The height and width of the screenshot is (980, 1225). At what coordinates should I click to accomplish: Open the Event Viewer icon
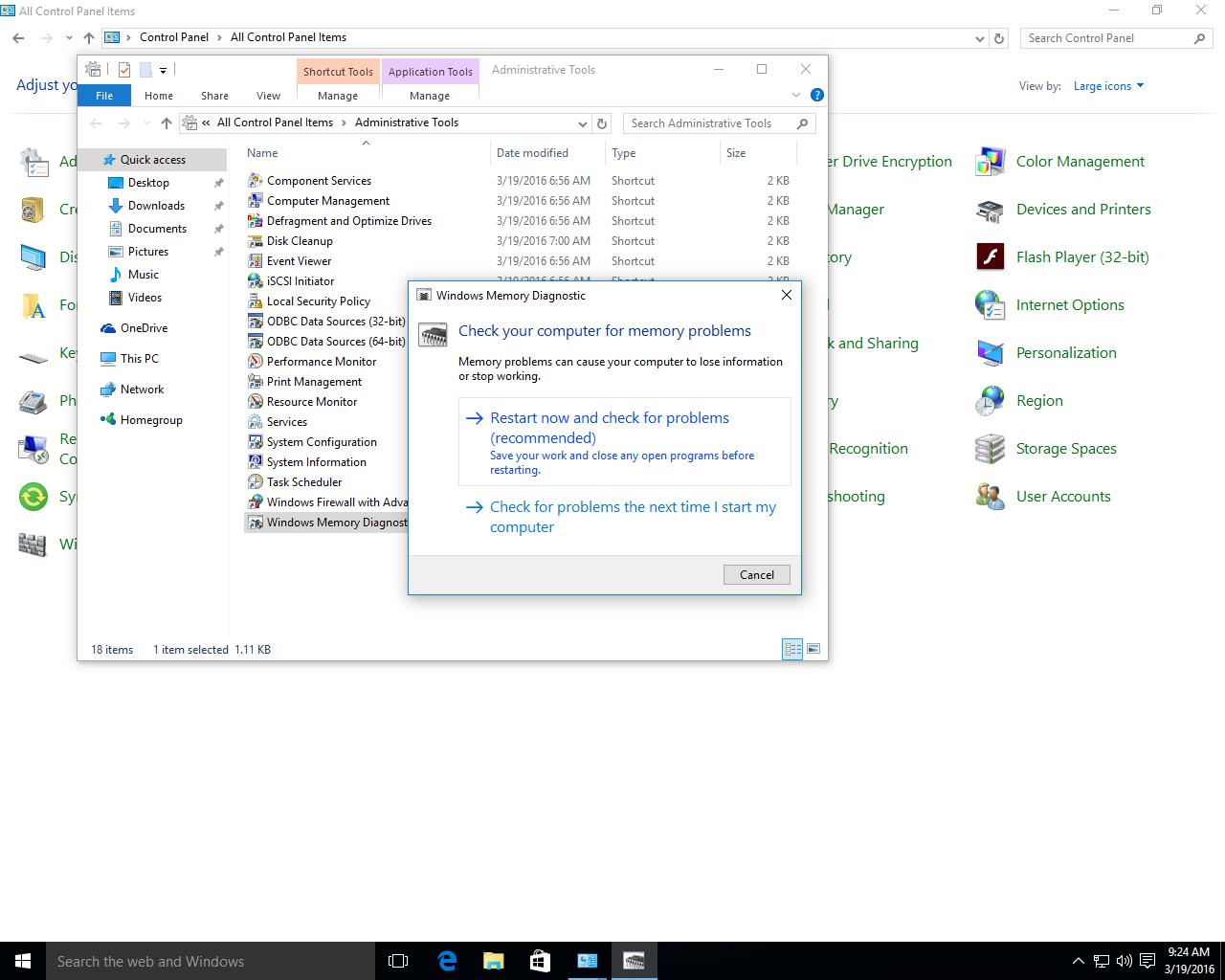[255, 260]
